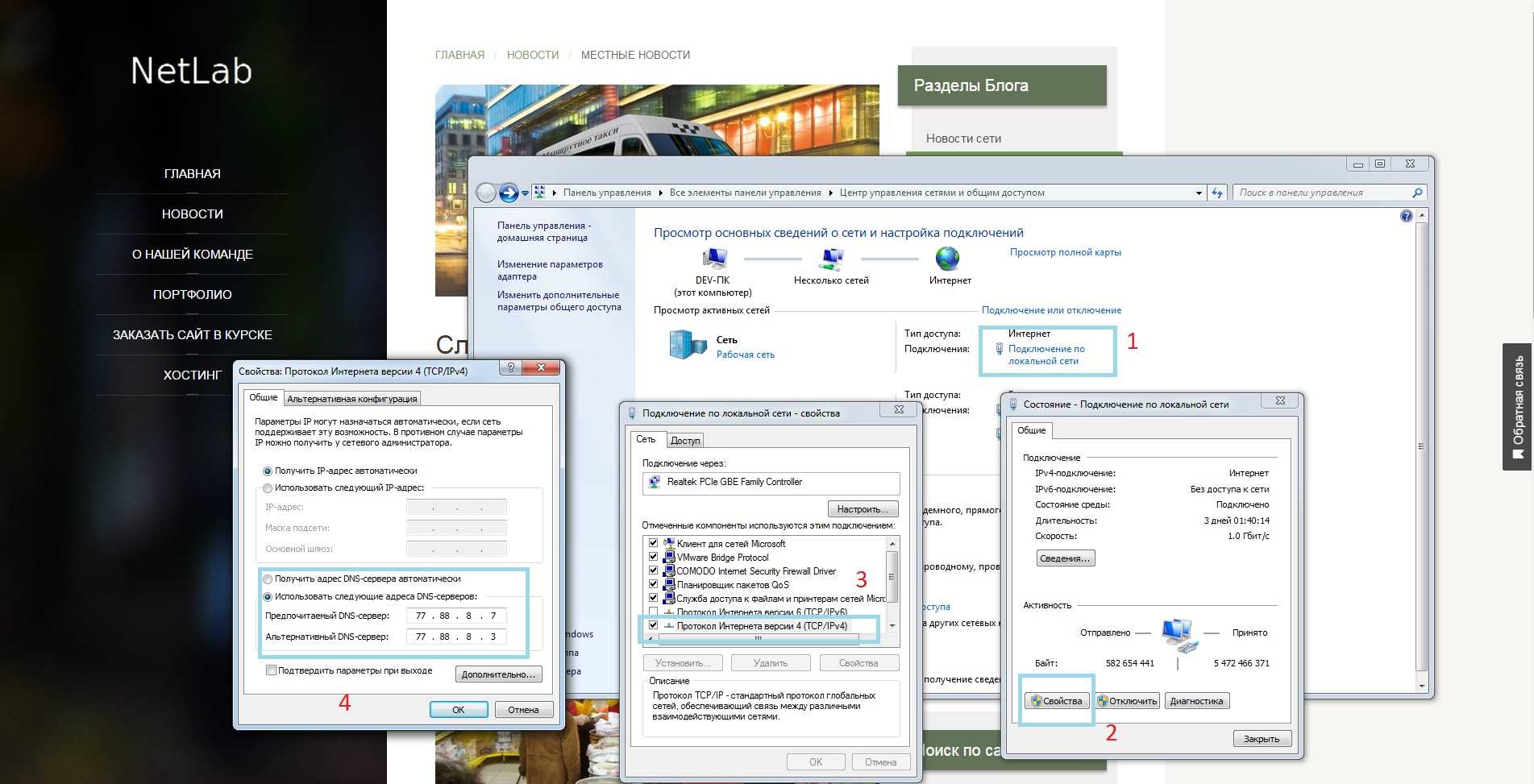
Task: Click Подключение по локальной сети link
Action: (1046, 355)
